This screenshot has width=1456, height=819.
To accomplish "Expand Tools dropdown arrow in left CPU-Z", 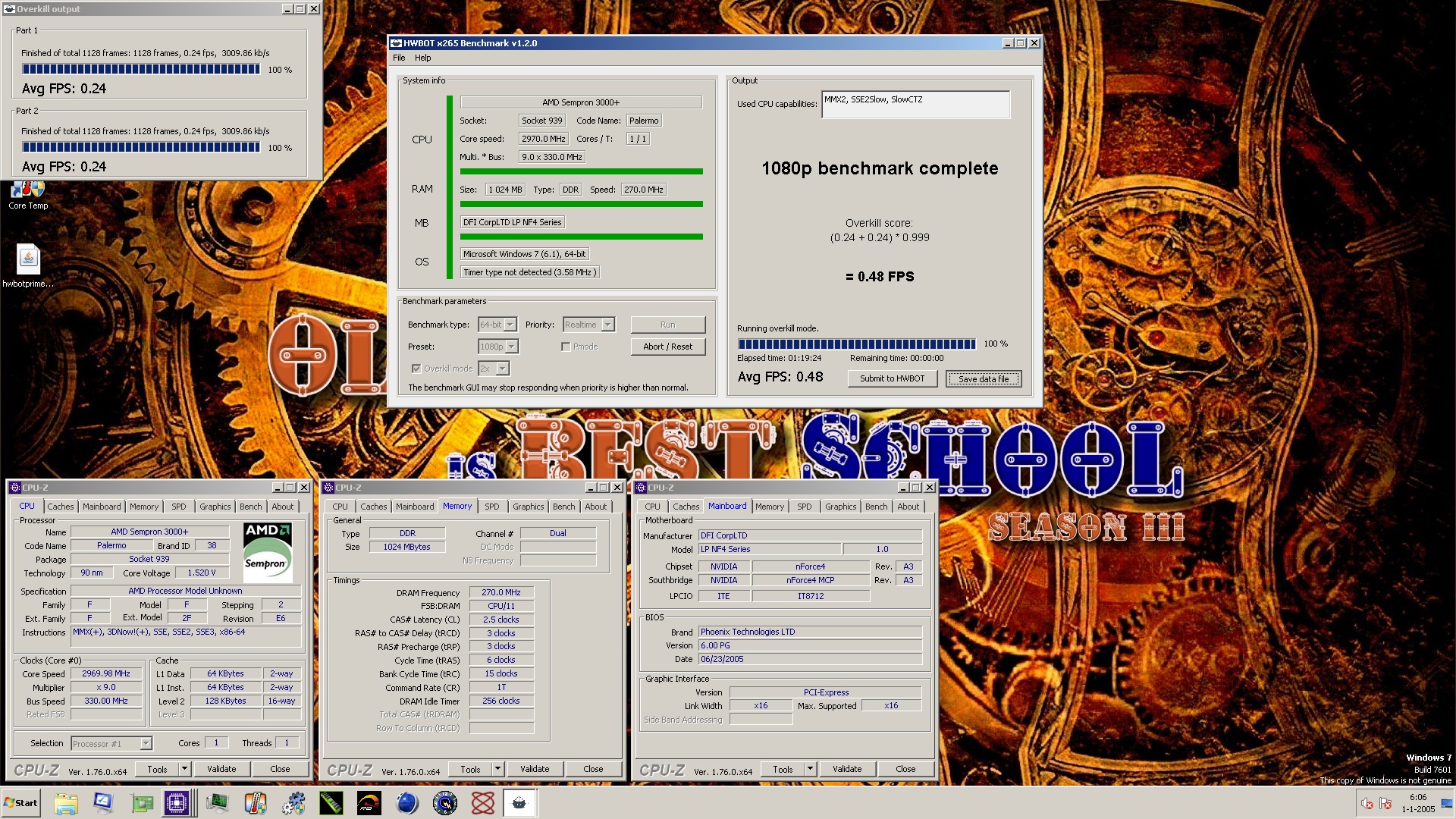I will click(x=184, y=769).
